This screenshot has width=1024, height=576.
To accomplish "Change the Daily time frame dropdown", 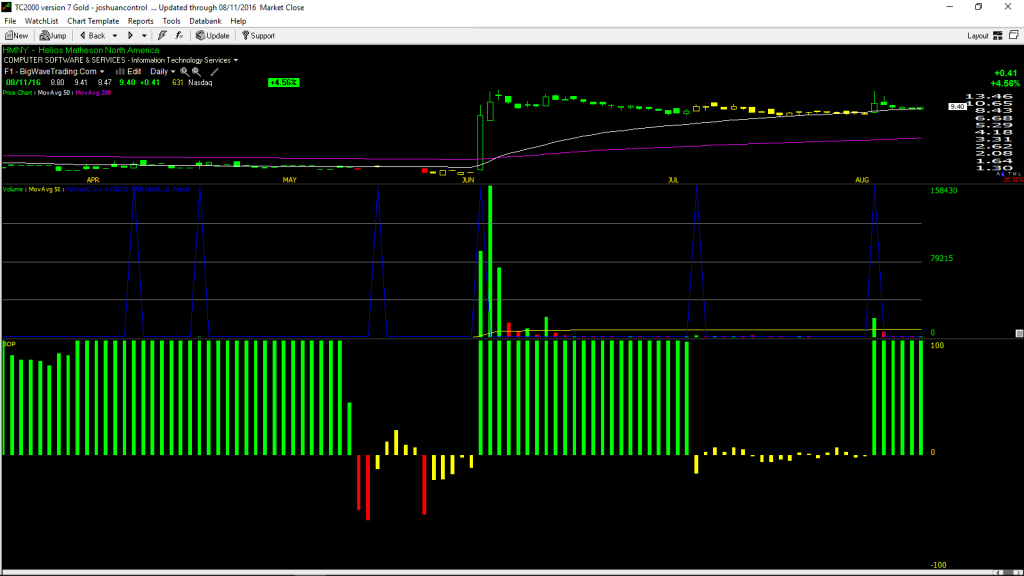I will pos(163,72).
